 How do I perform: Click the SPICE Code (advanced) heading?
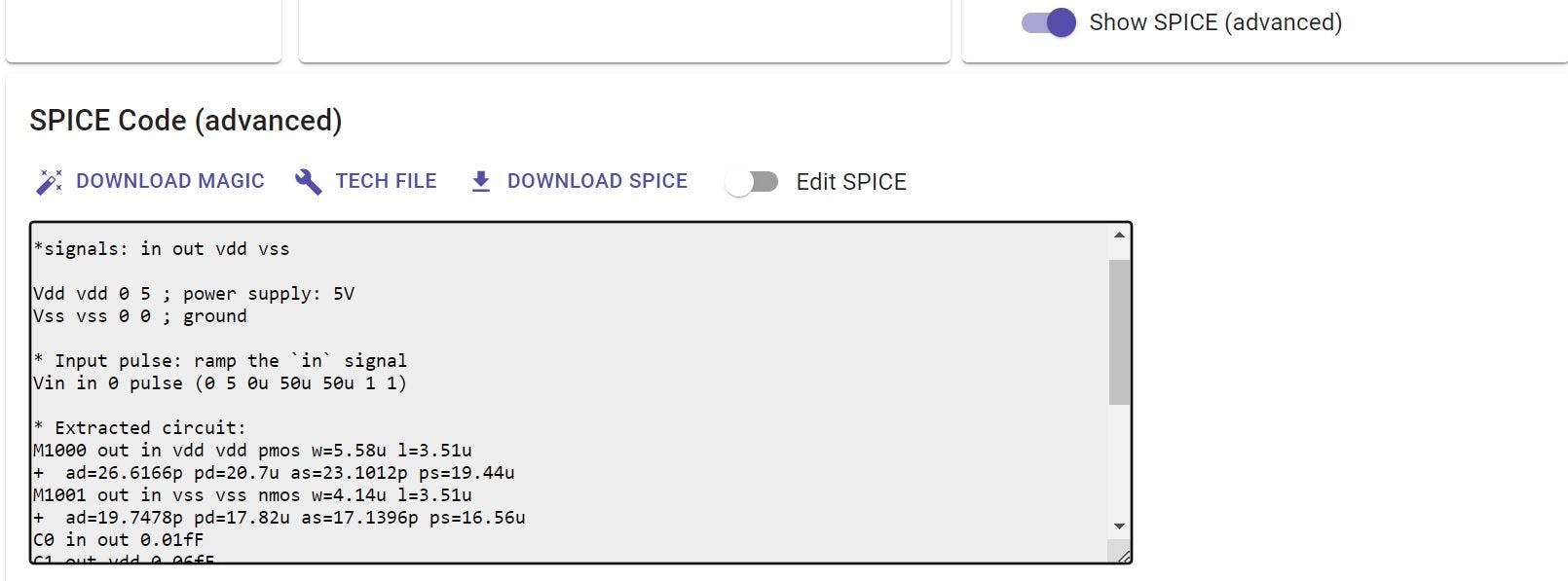185,120
